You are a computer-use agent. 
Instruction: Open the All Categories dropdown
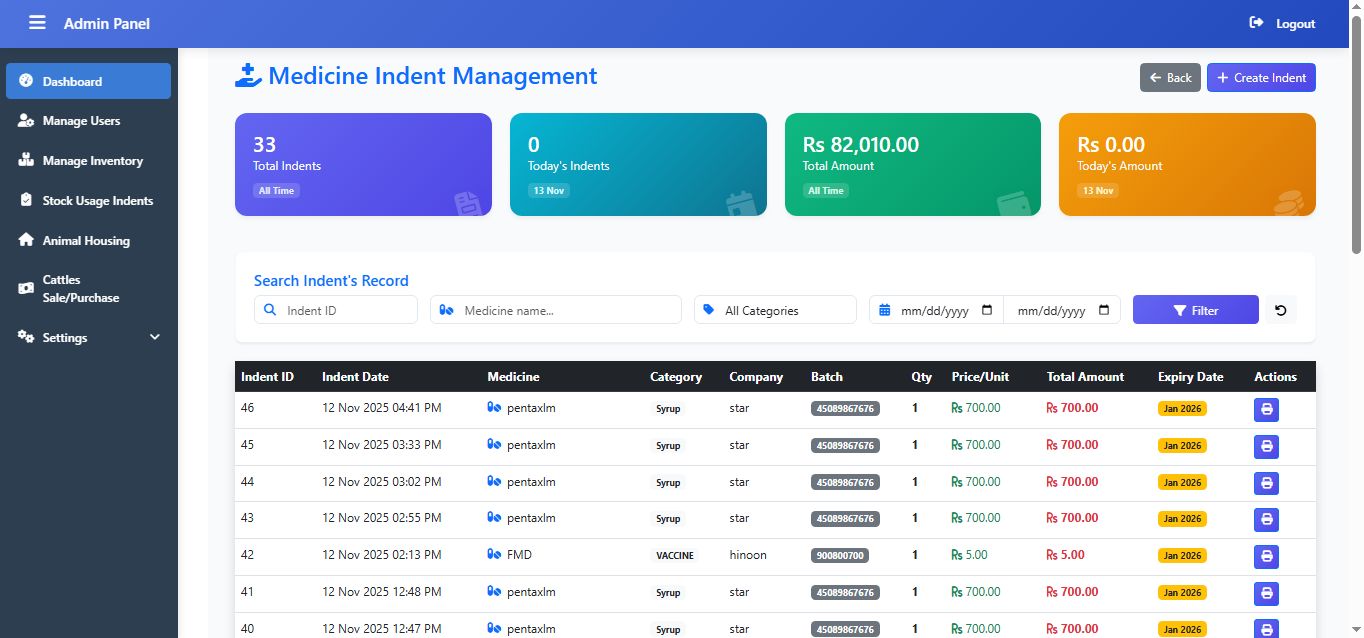[x=775, y=310]
